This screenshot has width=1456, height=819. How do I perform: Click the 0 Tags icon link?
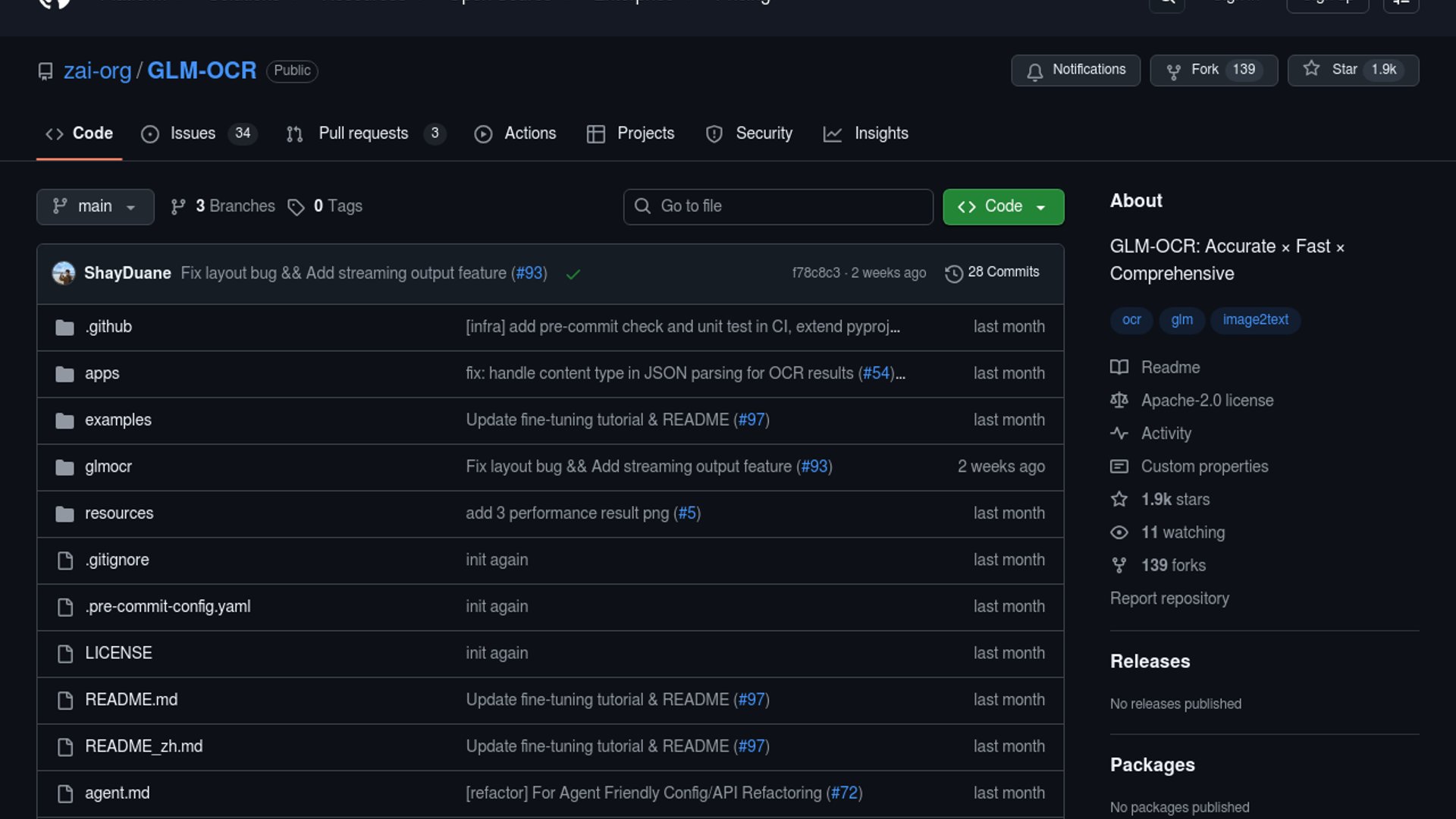click(x=296, y=207)
